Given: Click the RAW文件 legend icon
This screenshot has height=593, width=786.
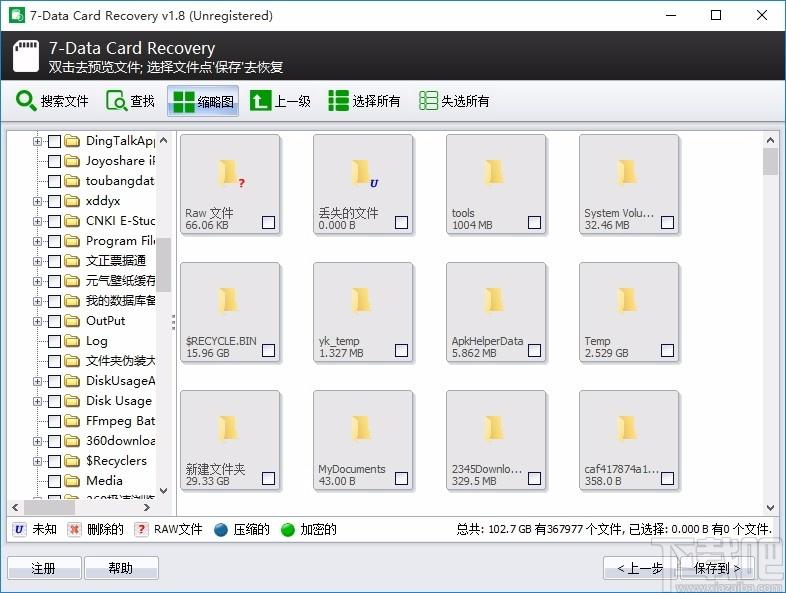Looking at the screenshot, I should 141,529.
